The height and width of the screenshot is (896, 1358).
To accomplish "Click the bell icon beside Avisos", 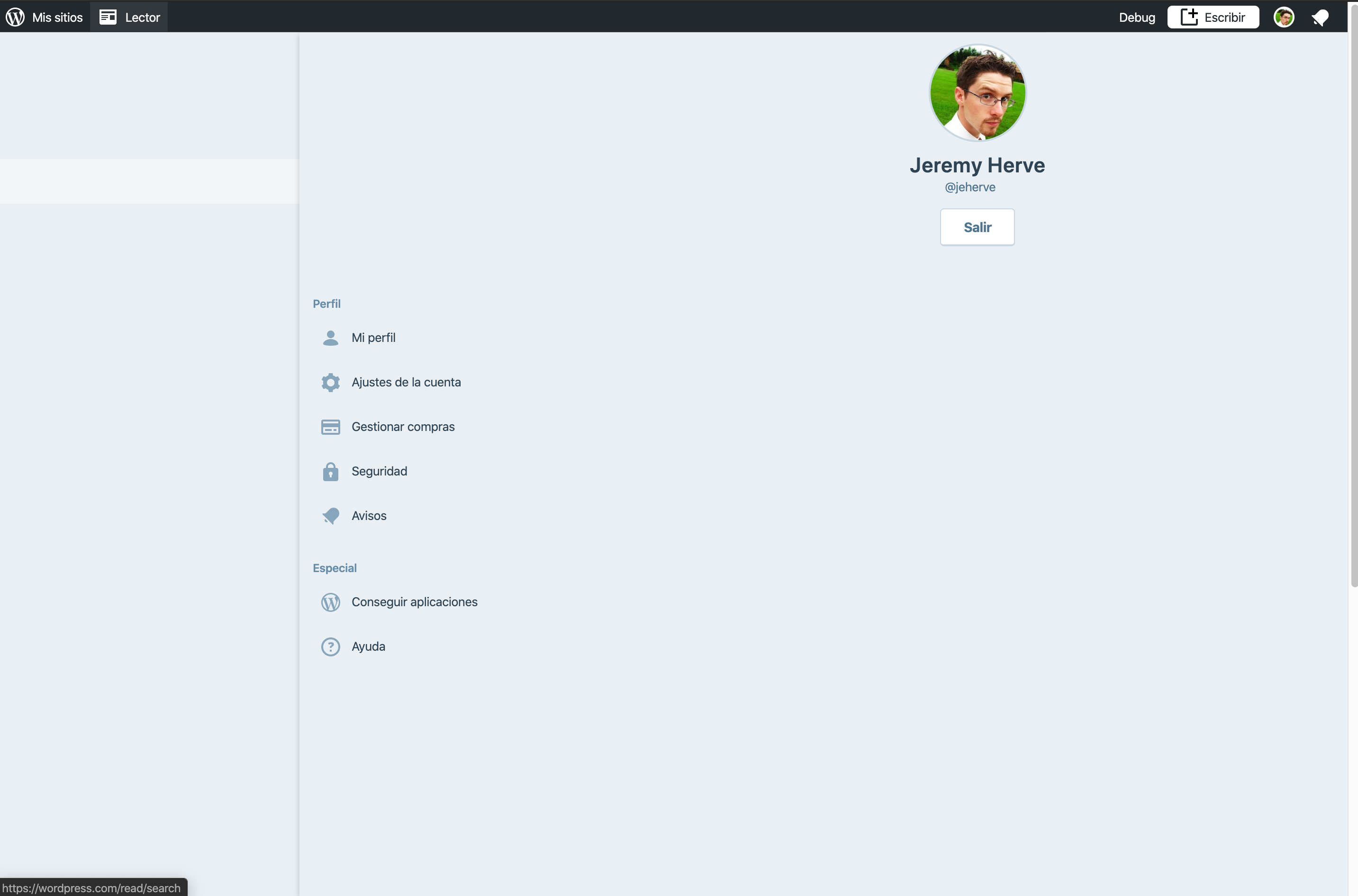I will point(330,516).
